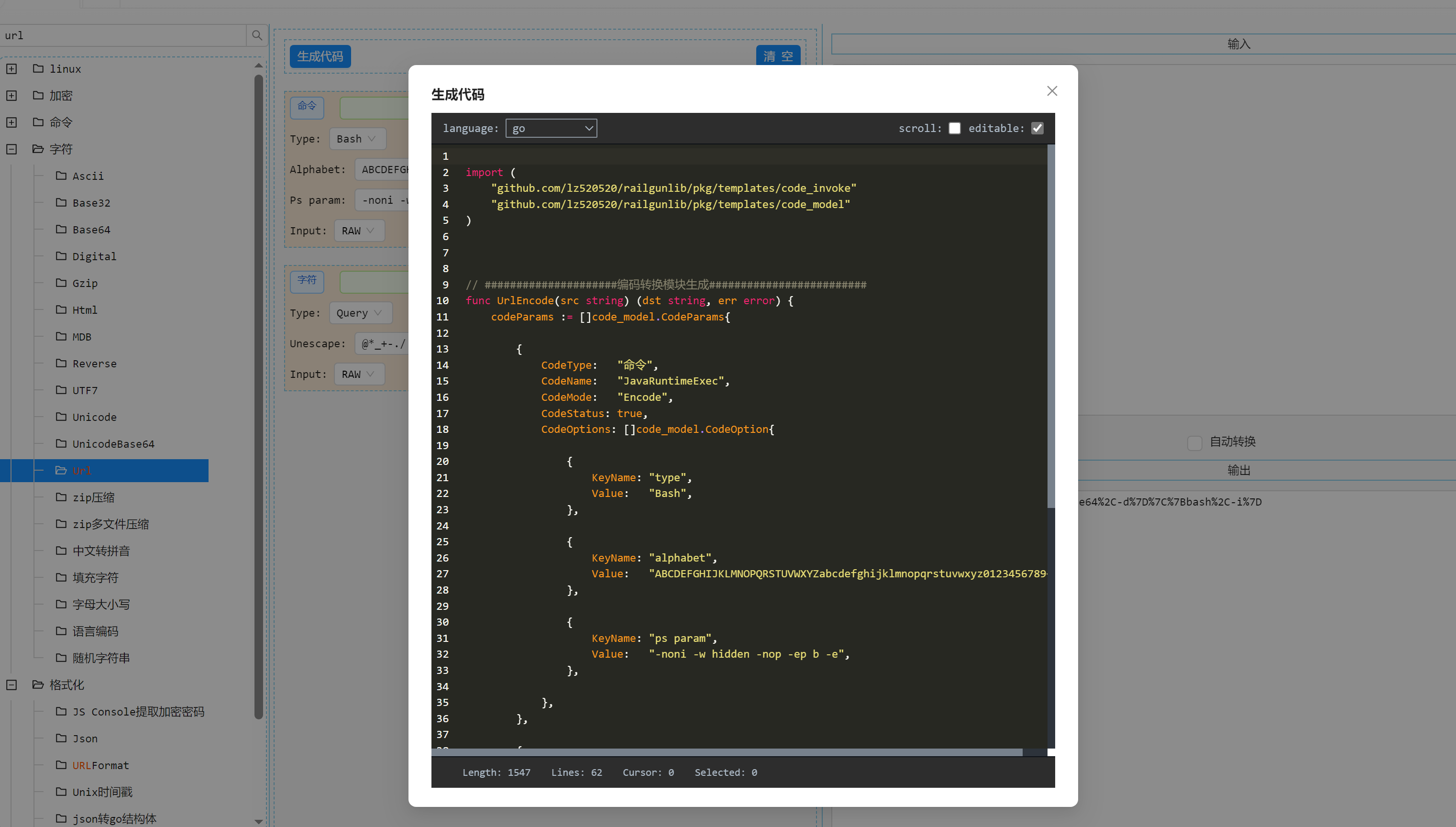Image resolution: width=1456 pixels, height=827 pixels.
Task: Select the URLFormat tree item
Action: tap(100, 765)
